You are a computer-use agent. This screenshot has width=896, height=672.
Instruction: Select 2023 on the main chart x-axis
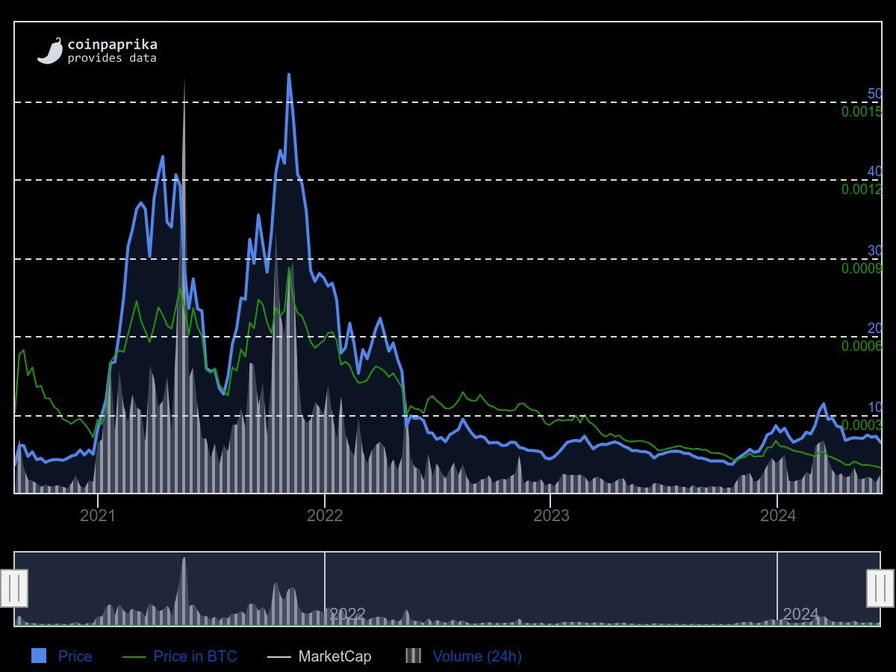pyautogui.click(x=551, y=516)
